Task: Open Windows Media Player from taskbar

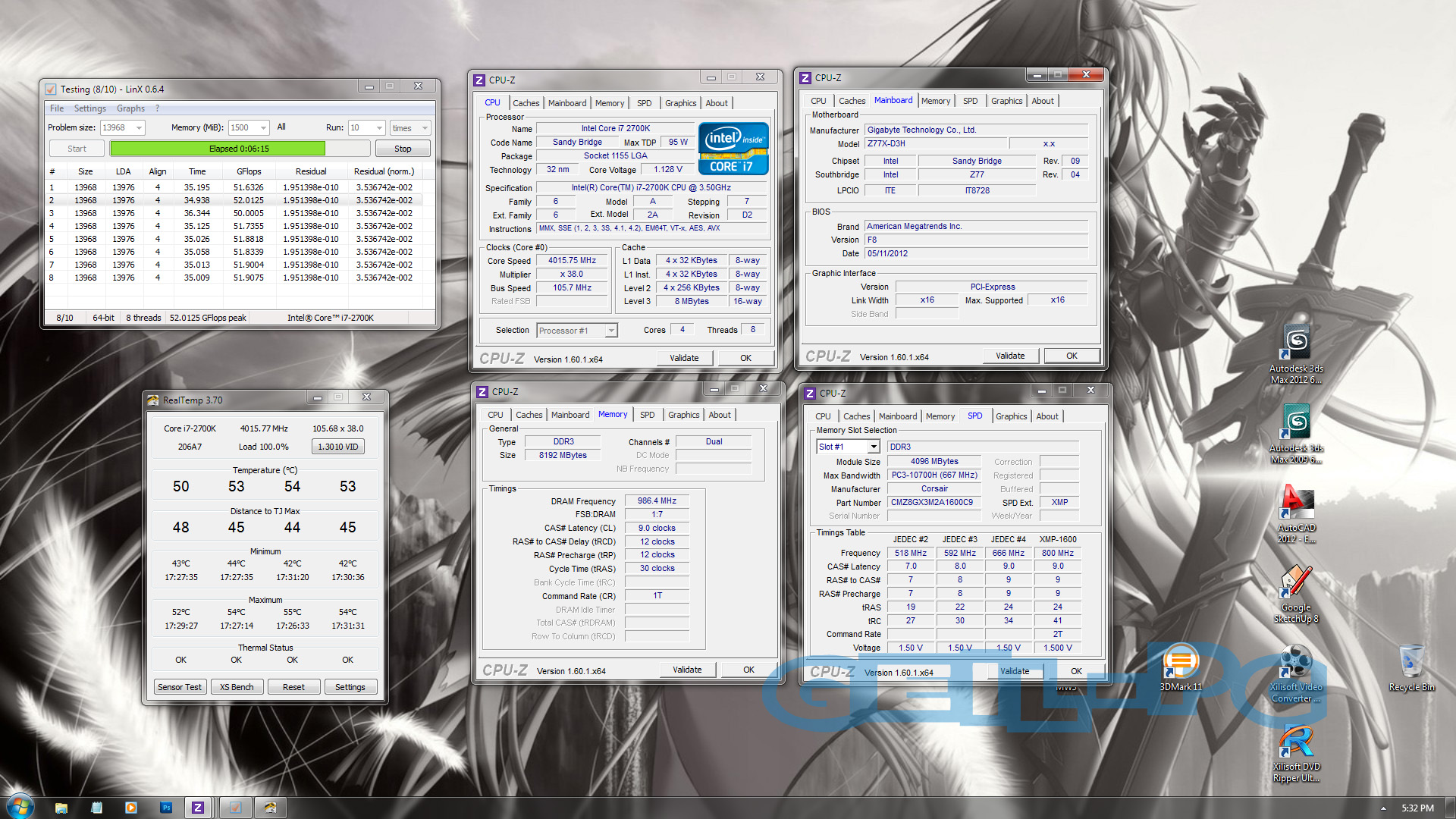Action: coord(131,808)
